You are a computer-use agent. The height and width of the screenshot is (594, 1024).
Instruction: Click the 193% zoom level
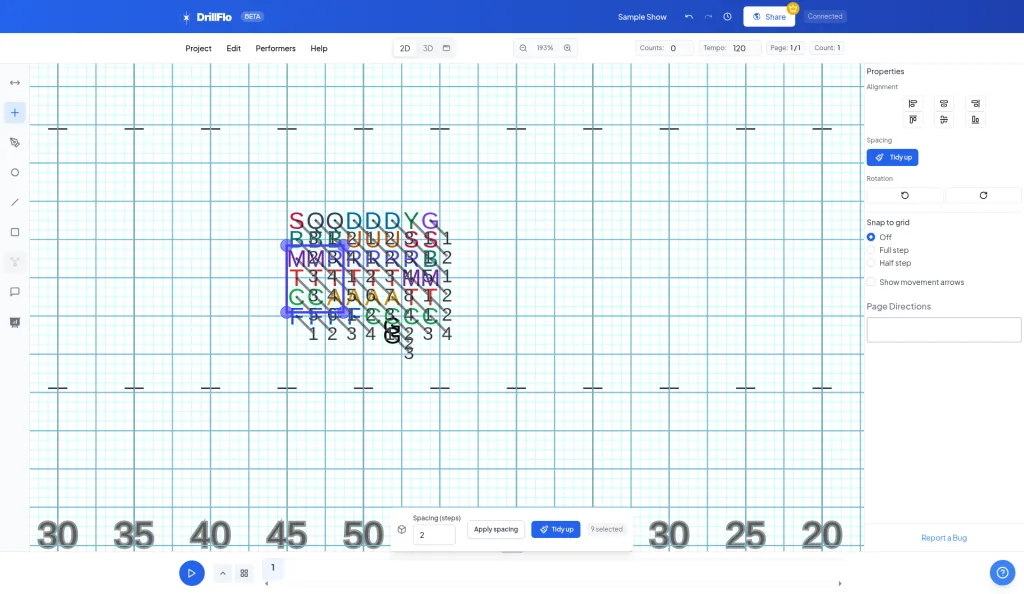point(545,48)
